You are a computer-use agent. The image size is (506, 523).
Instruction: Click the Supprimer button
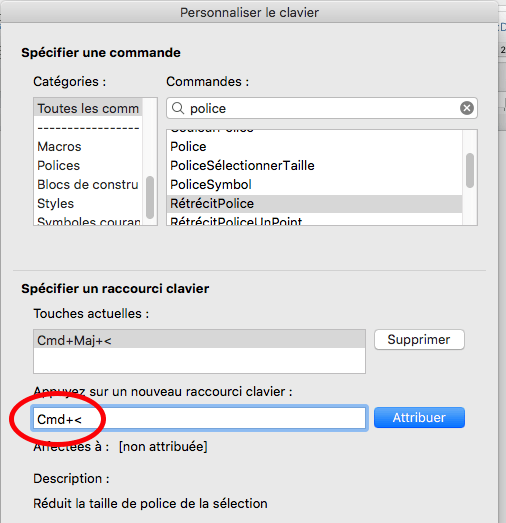click(x=419, y=340)
